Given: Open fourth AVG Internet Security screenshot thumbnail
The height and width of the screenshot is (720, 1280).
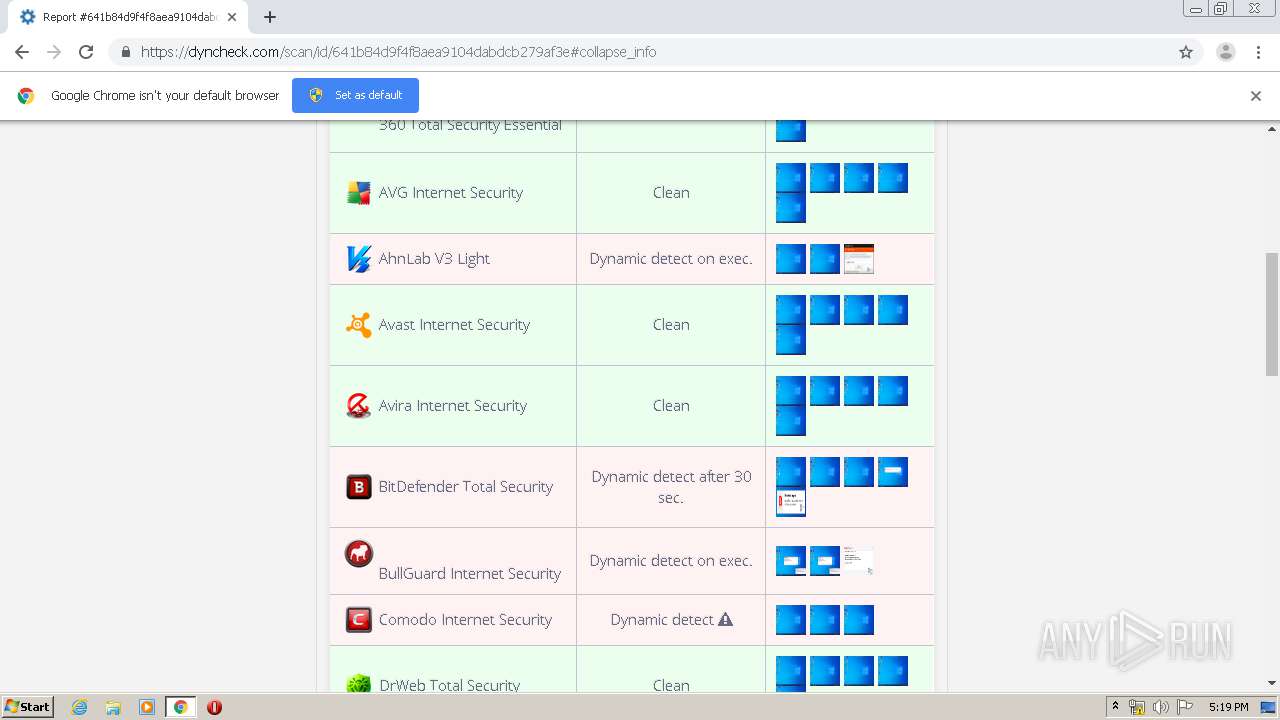Looking at the screenshot, I should click(893, 178).
